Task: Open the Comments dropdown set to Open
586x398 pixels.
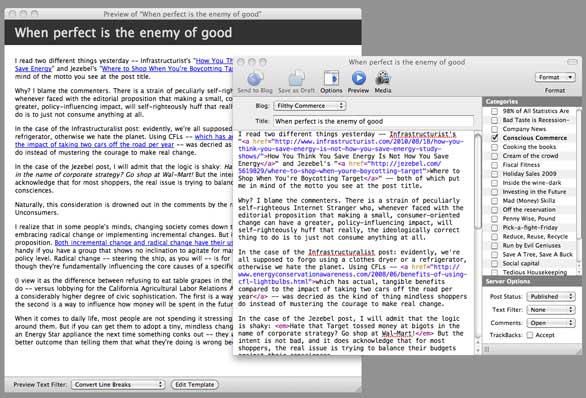Action: 550,323
